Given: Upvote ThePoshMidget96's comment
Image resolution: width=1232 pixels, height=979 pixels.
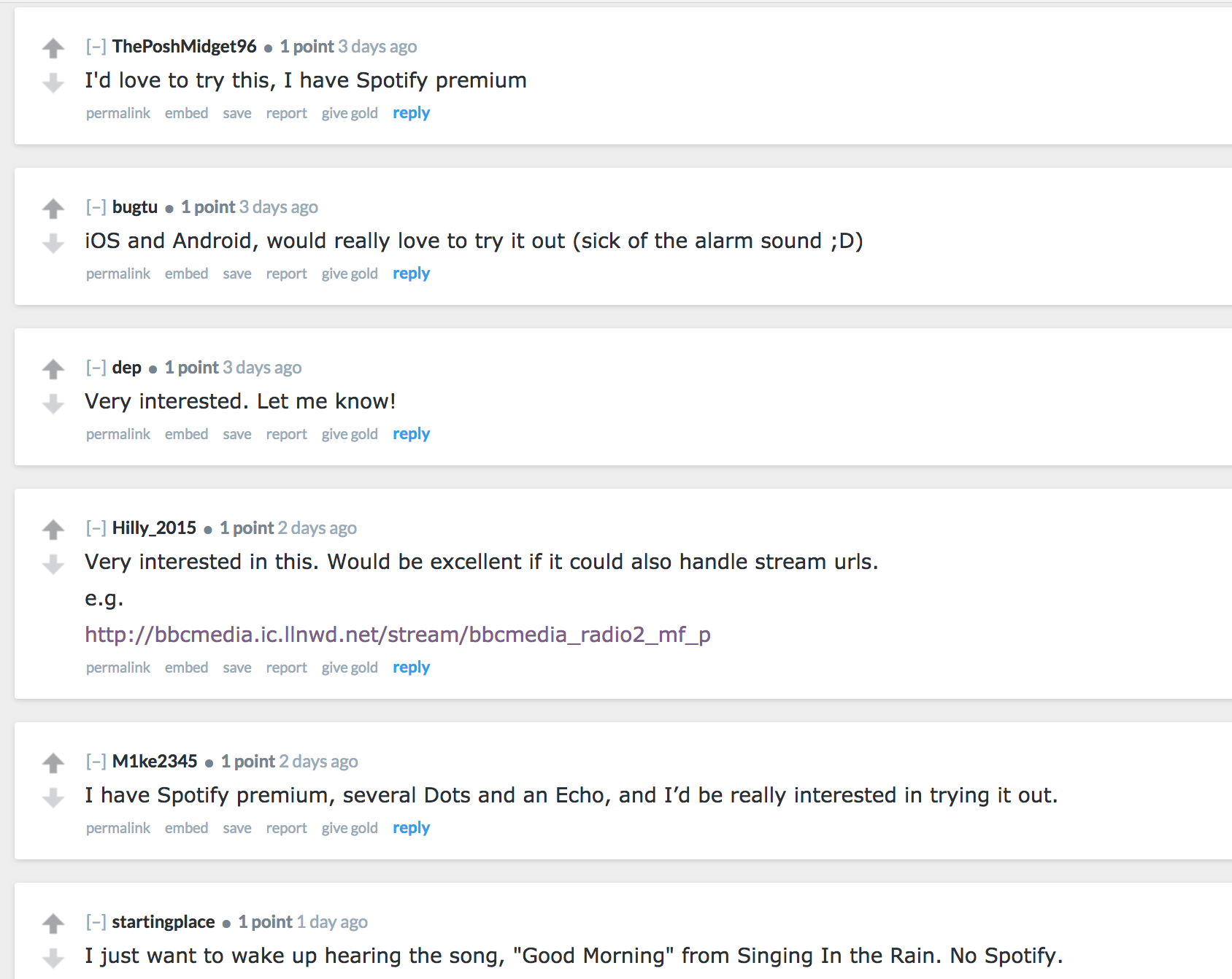Looking at the screenshot, I should pos(53,48).
